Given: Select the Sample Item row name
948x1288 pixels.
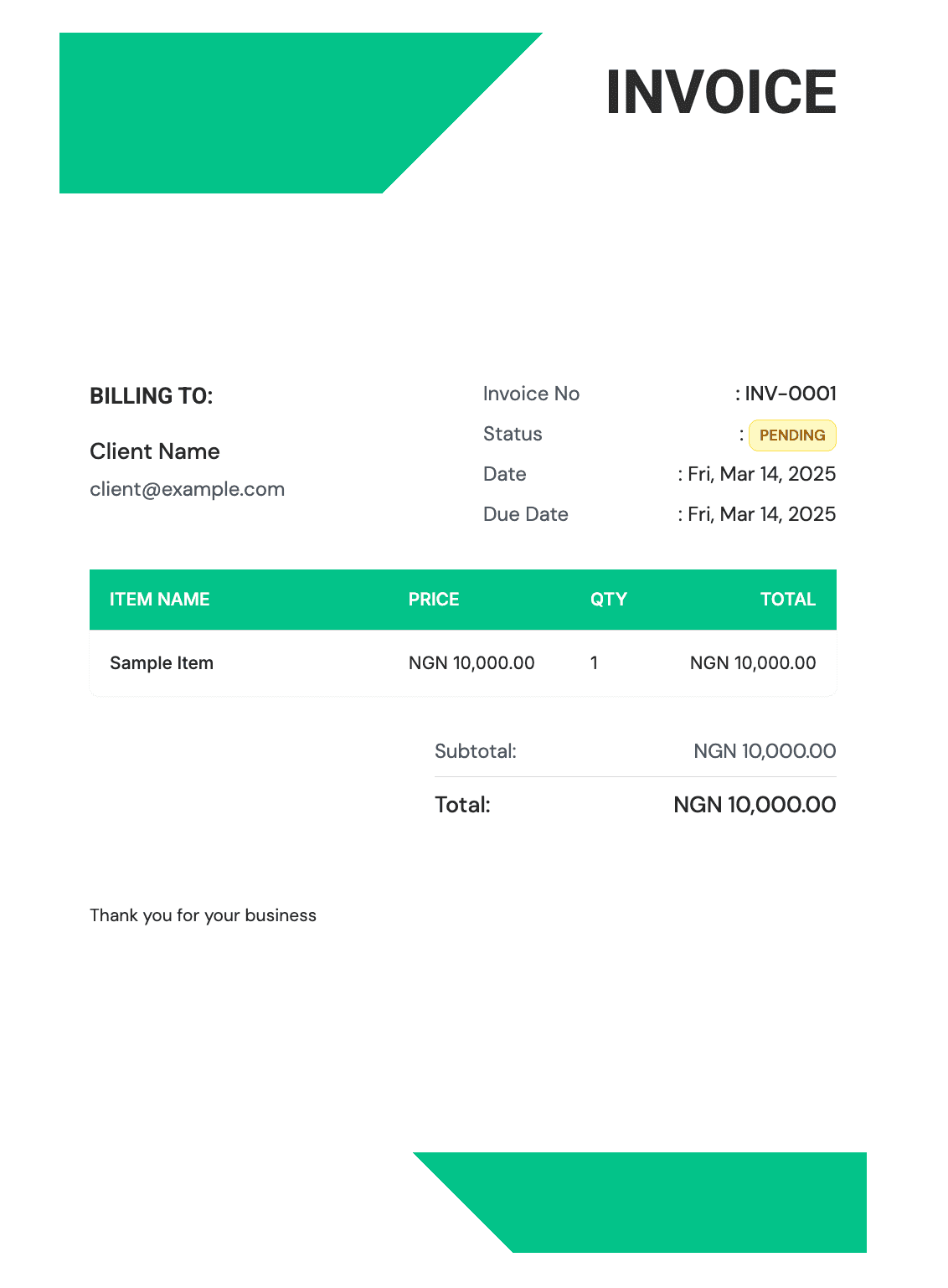Looking at the screenshot, I should point(162,663).
